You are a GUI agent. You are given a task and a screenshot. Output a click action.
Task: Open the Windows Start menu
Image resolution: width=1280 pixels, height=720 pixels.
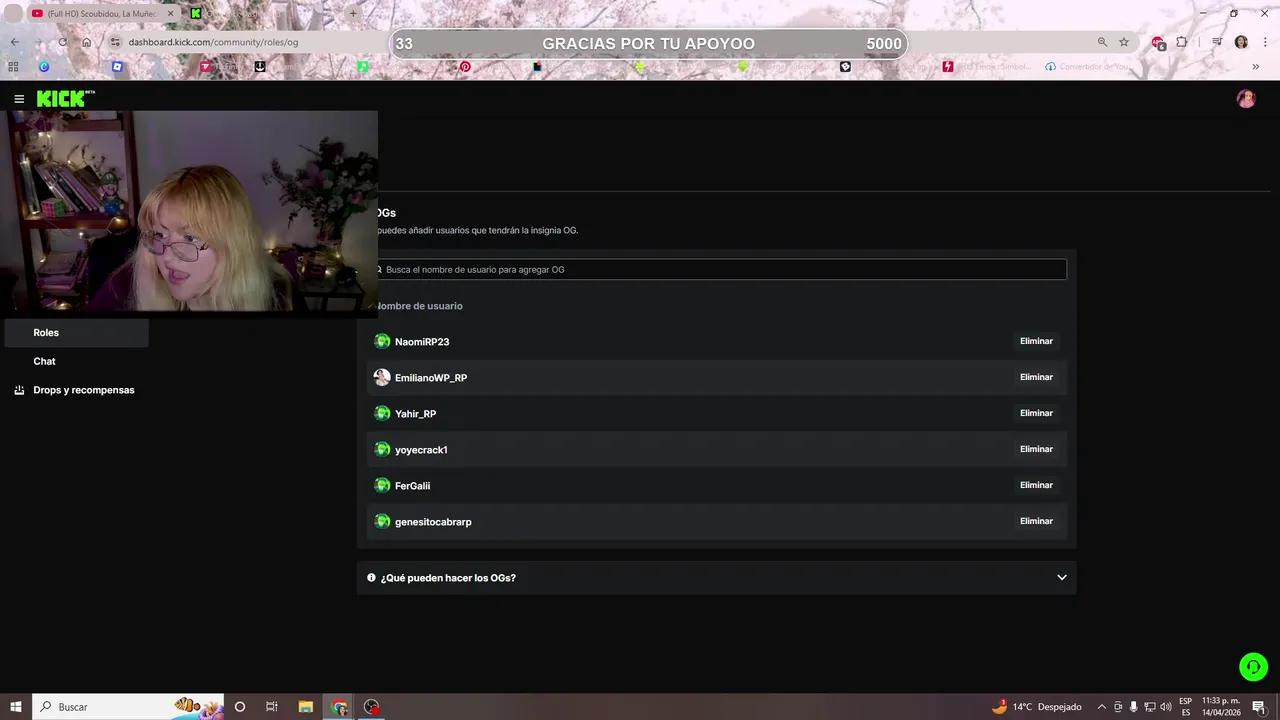(x=16, y=707)
